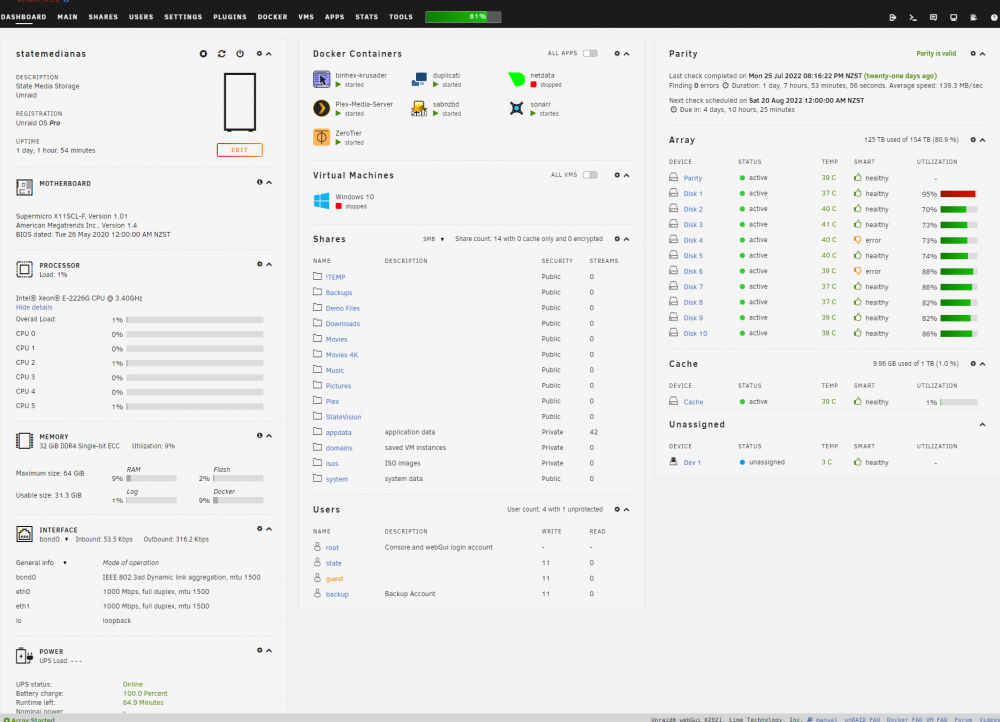Click the reboot icon in server panel
Viewport: 1000px width, 722px height.
pyautogui.click(x=221, y=54)
